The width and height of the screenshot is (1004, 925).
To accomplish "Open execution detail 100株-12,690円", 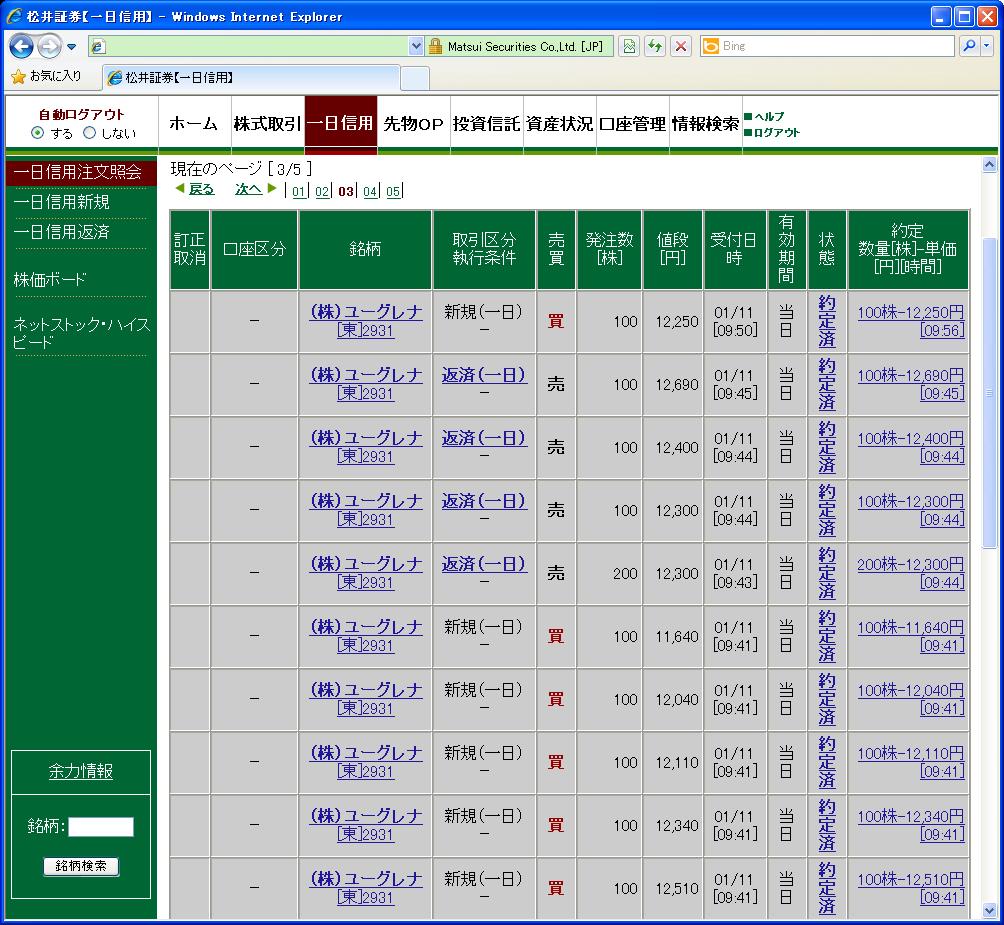I will click(911, 384).
